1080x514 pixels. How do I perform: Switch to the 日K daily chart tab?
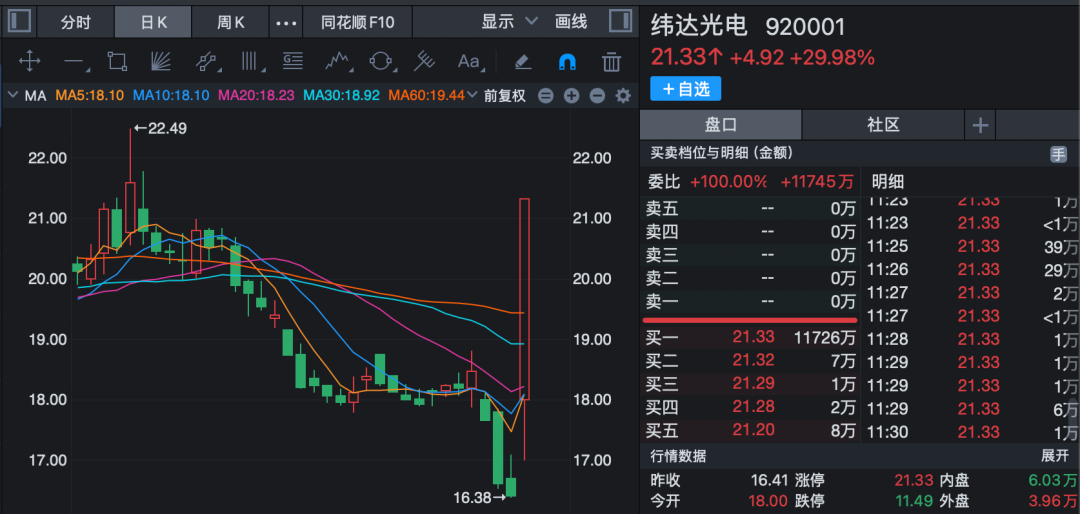(x=154, y=22)
